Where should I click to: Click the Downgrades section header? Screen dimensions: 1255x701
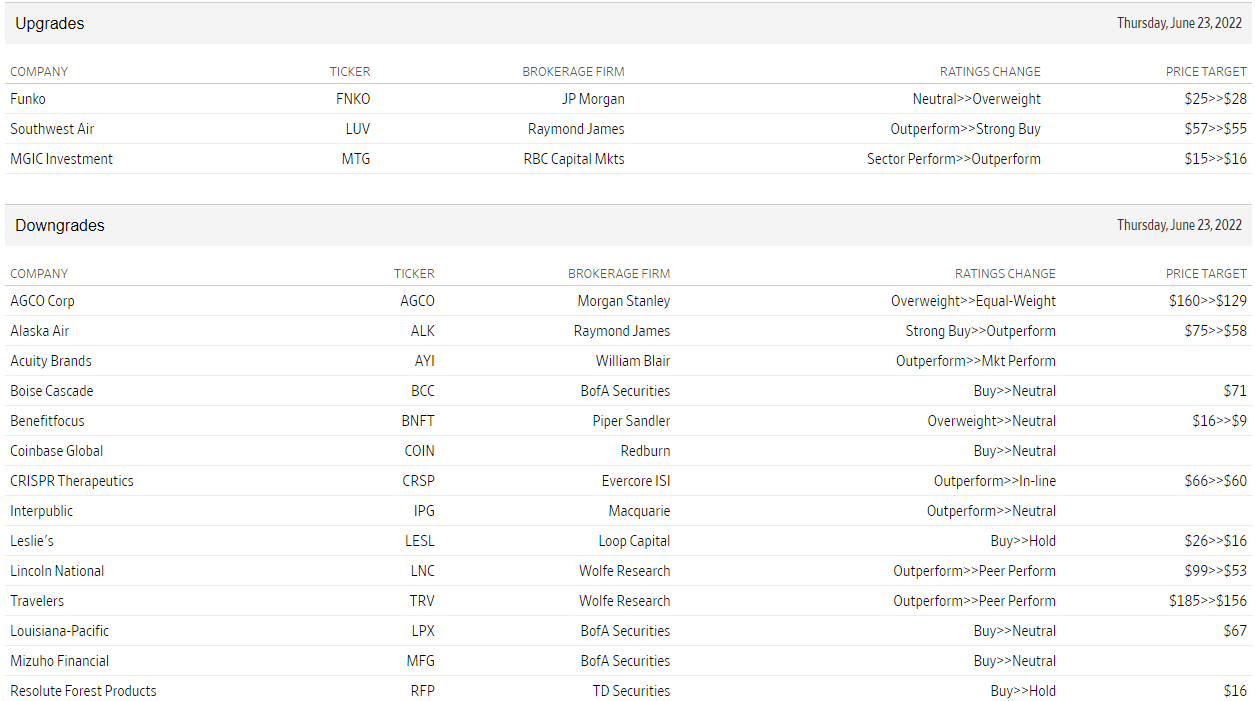pos(60,226)
